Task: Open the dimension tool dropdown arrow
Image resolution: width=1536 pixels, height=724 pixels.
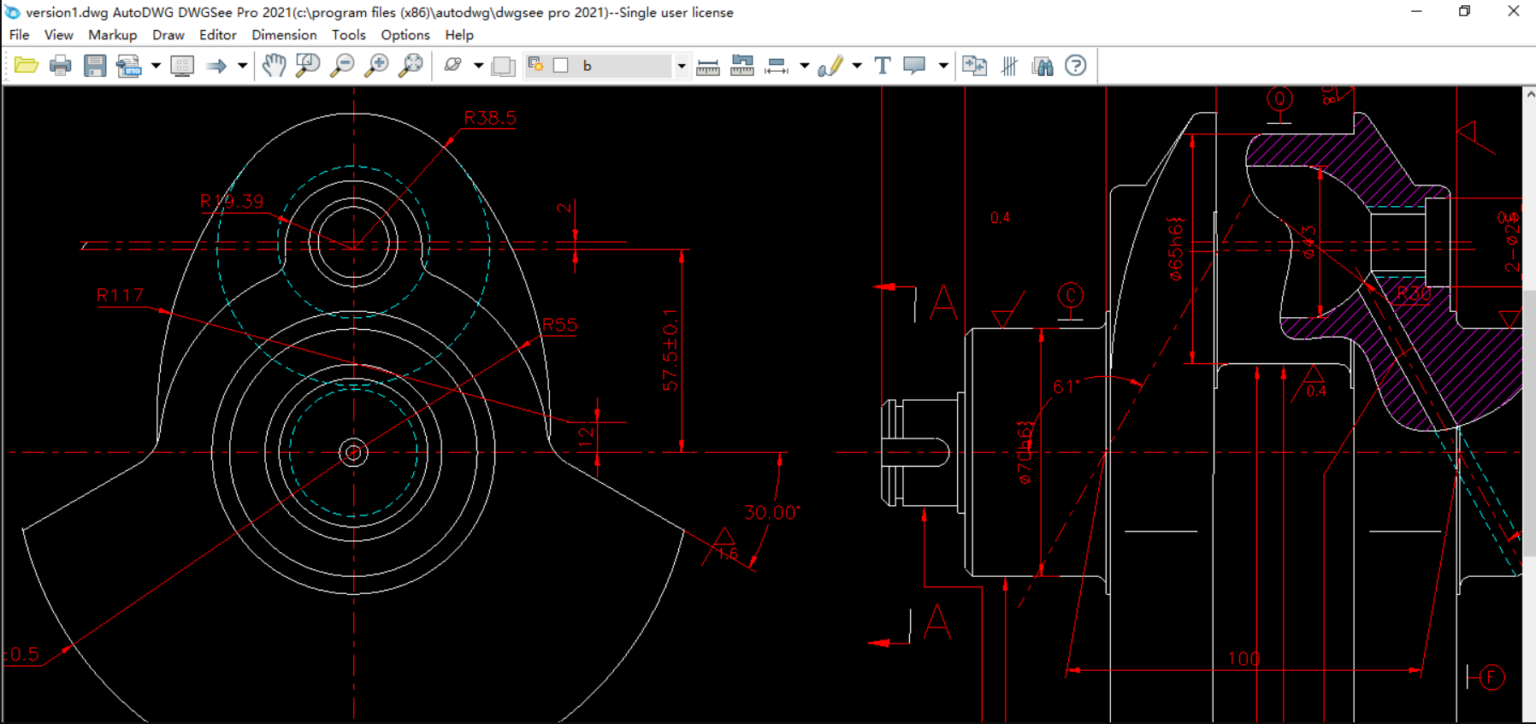Action: coord(803,65)
